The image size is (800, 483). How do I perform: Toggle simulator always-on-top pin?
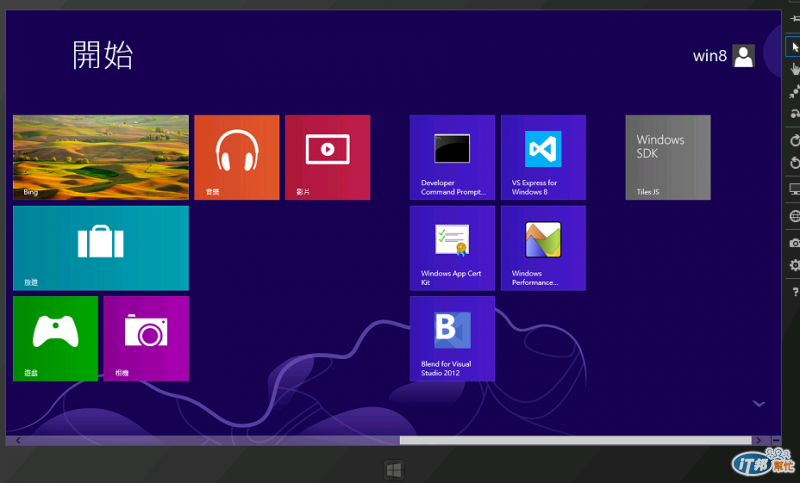tap(794, 19)
